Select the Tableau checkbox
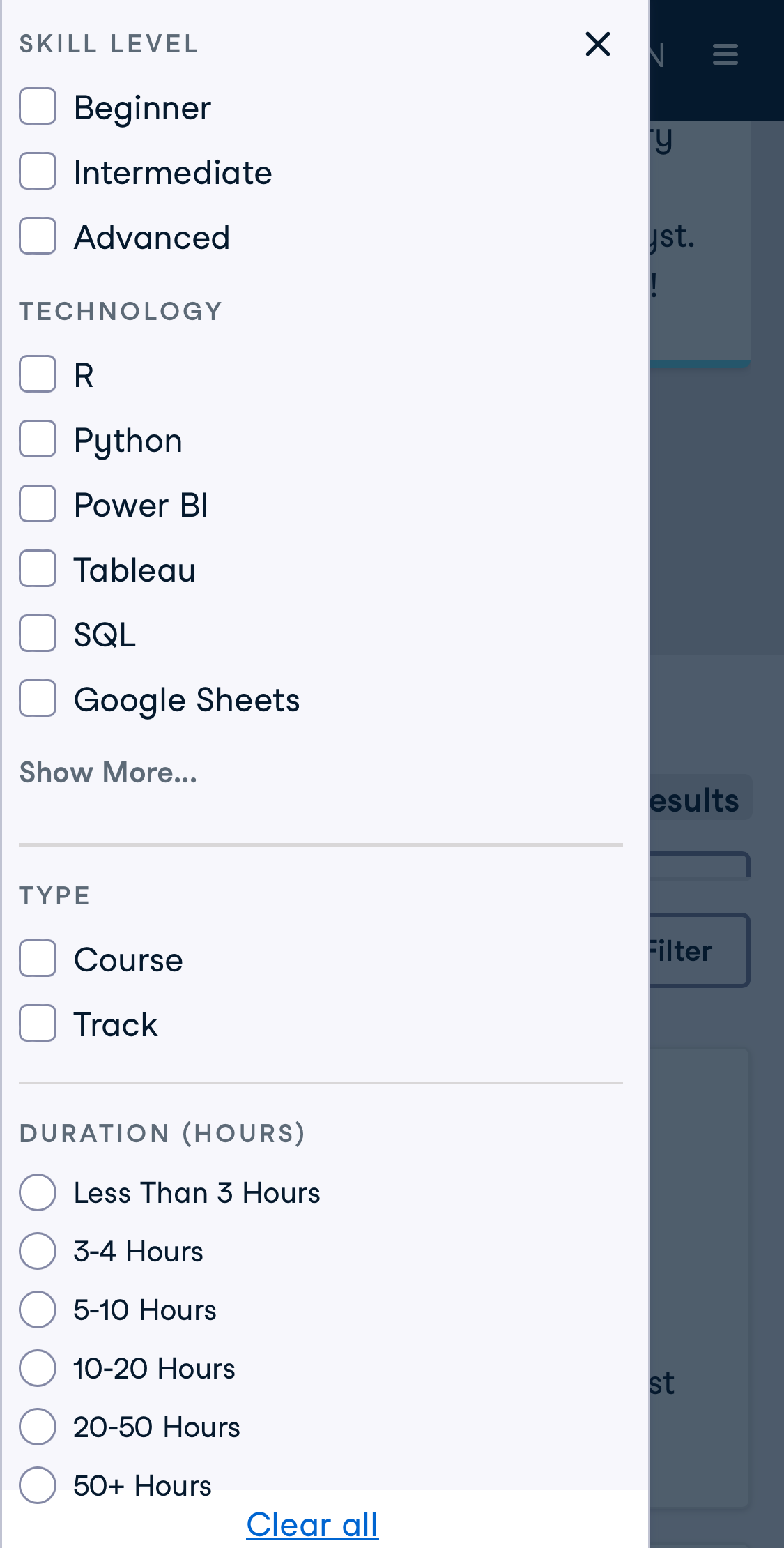 click(38, 569)
